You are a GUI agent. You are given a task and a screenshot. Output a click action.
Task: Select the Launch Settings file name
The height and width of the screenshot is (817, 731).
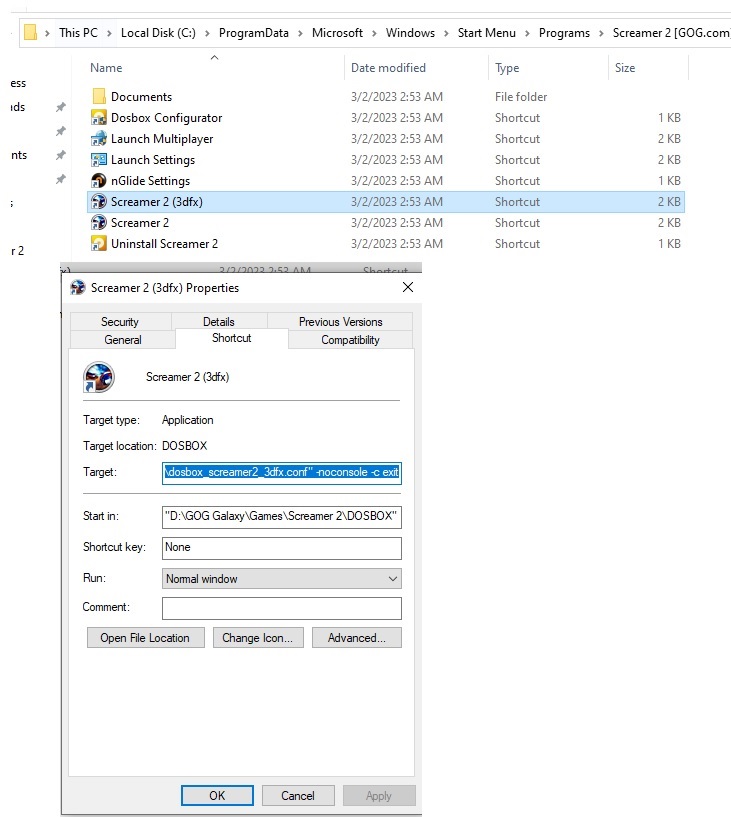coord(153,160)
